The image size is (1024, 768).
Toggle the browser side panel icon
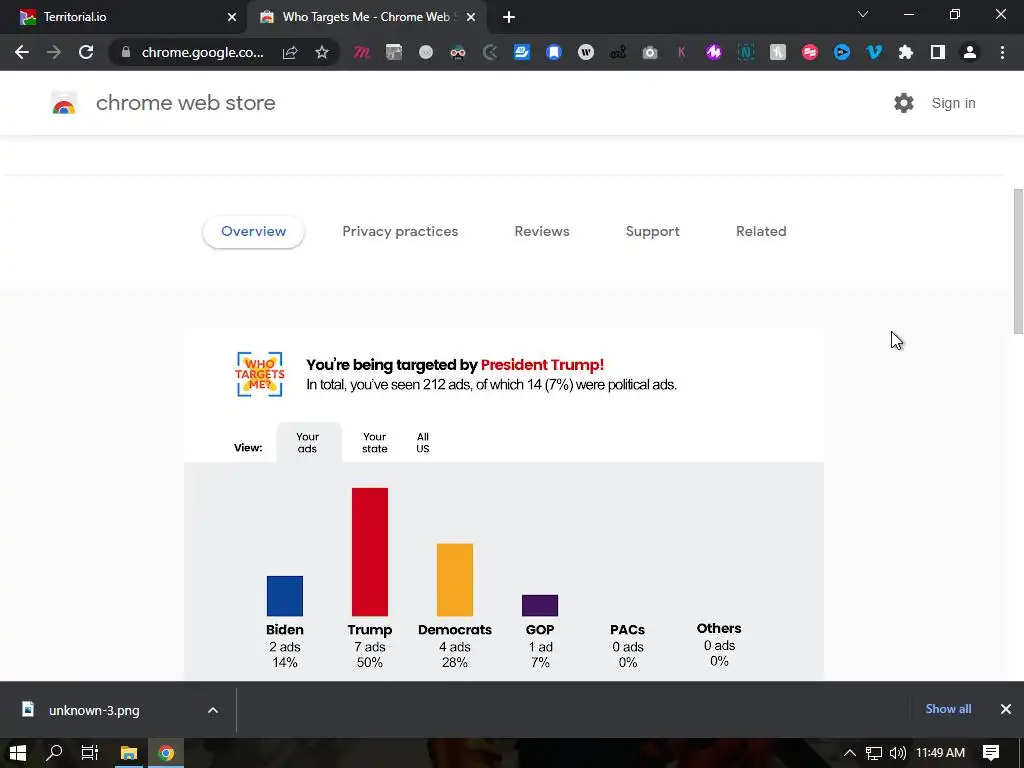tap(938, 52)
